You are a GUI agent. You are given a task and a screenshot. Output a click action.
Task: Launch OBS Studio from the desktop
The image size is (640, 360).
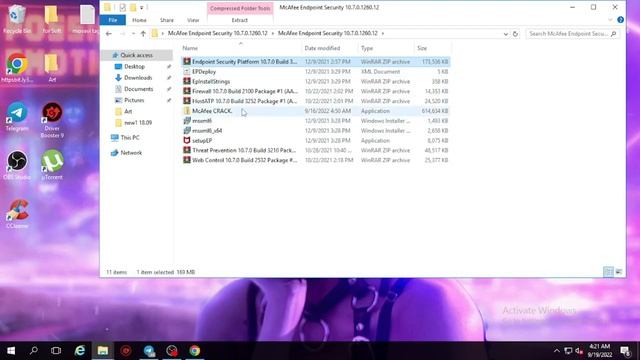click(x=17, y=165)
